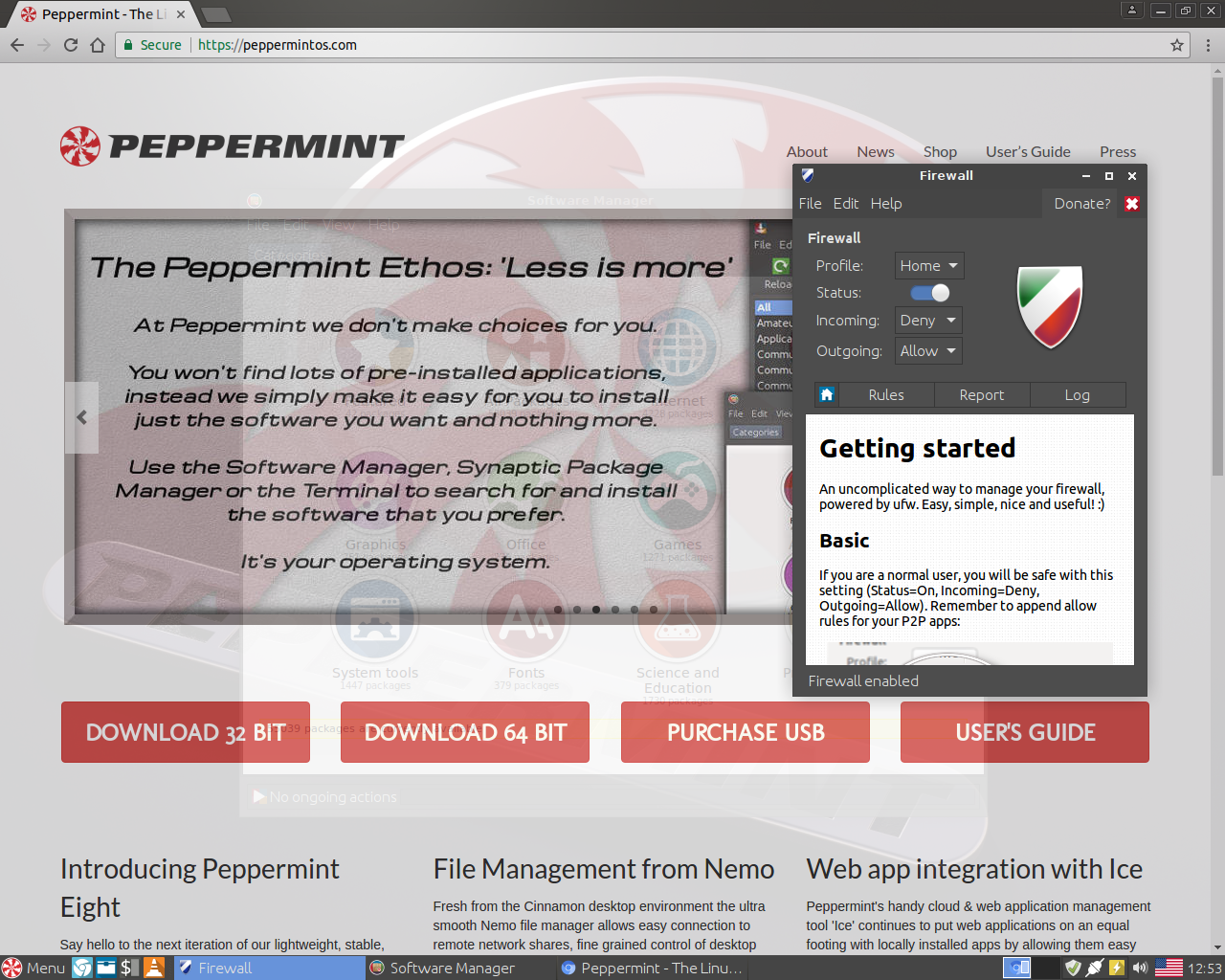Viewport: 1225px width, 980px height.
Task: Click the browser home button
Action: coord(98,45)
